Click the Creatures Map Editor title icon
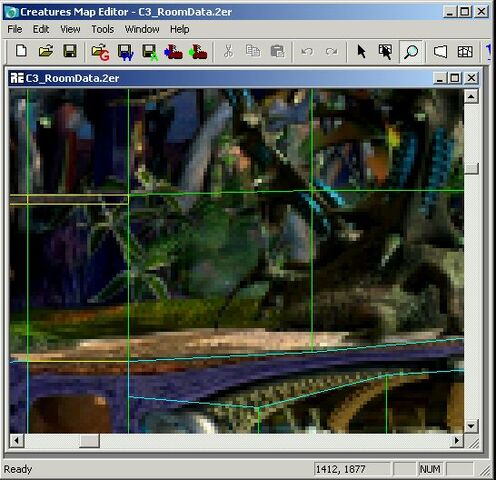496x480 pixels. [12, 12]
